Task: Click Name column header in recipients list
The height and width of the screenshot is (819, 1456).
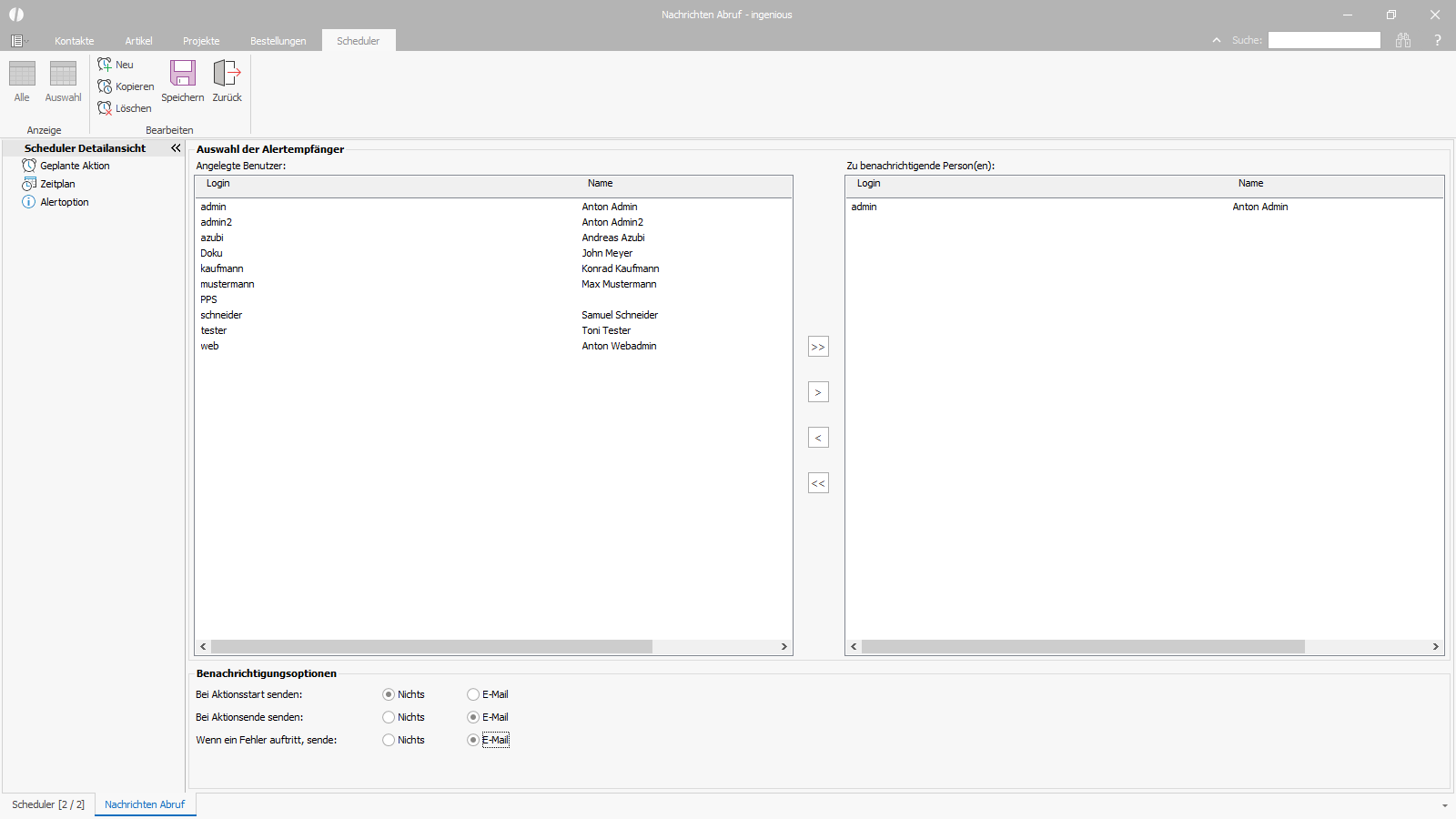Action: point(1250,183)
